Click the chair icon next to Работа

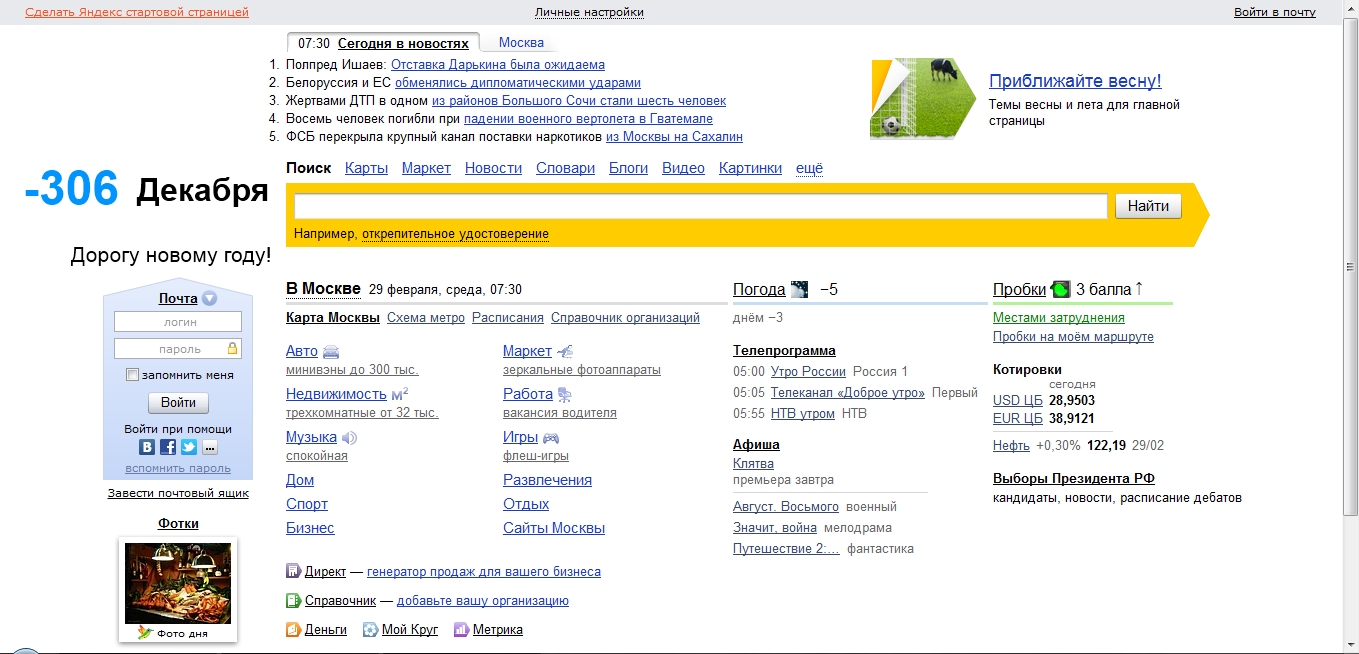(564, 395)
